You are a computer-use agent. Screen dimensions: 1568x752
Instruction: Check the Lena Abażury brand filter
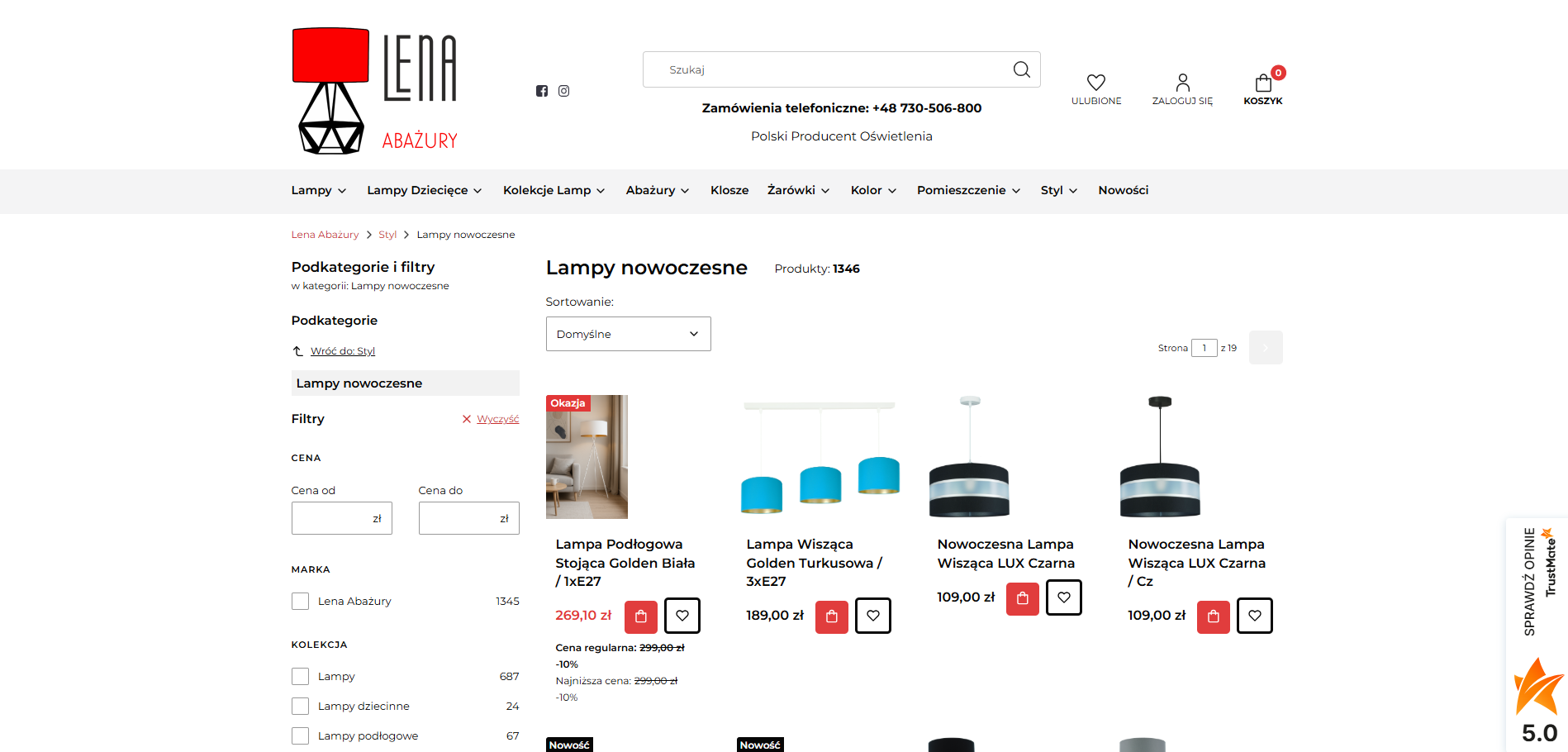(x=301, y=602)
